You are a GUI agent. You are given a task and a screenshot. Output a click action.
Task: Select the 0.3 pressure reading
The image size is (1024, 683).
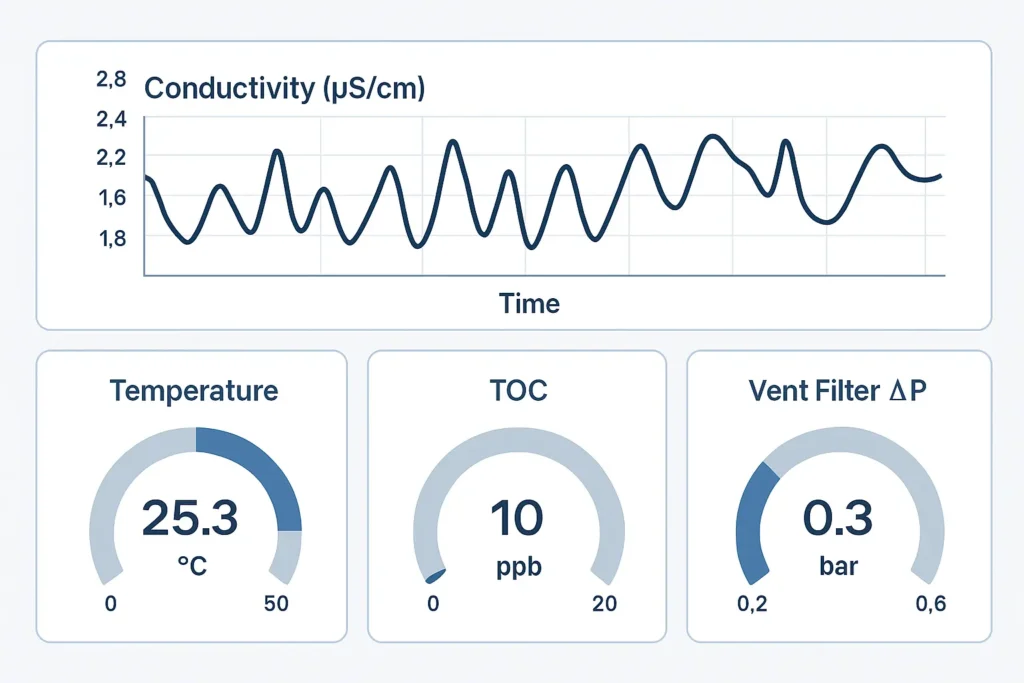[x=838, y=517]
